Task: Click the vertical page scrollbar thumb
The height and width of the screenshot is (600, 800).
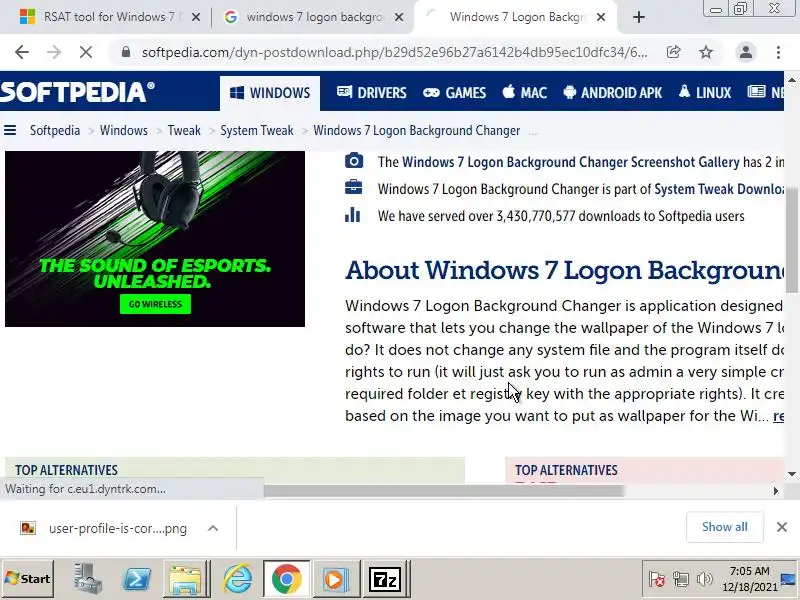Action: 792,240
